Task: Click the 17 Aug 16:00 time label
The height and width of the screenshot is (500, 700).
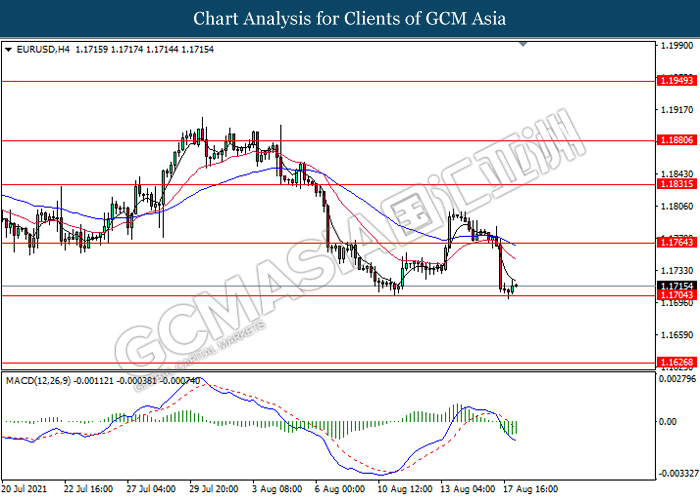Action: tap(530, 489)
